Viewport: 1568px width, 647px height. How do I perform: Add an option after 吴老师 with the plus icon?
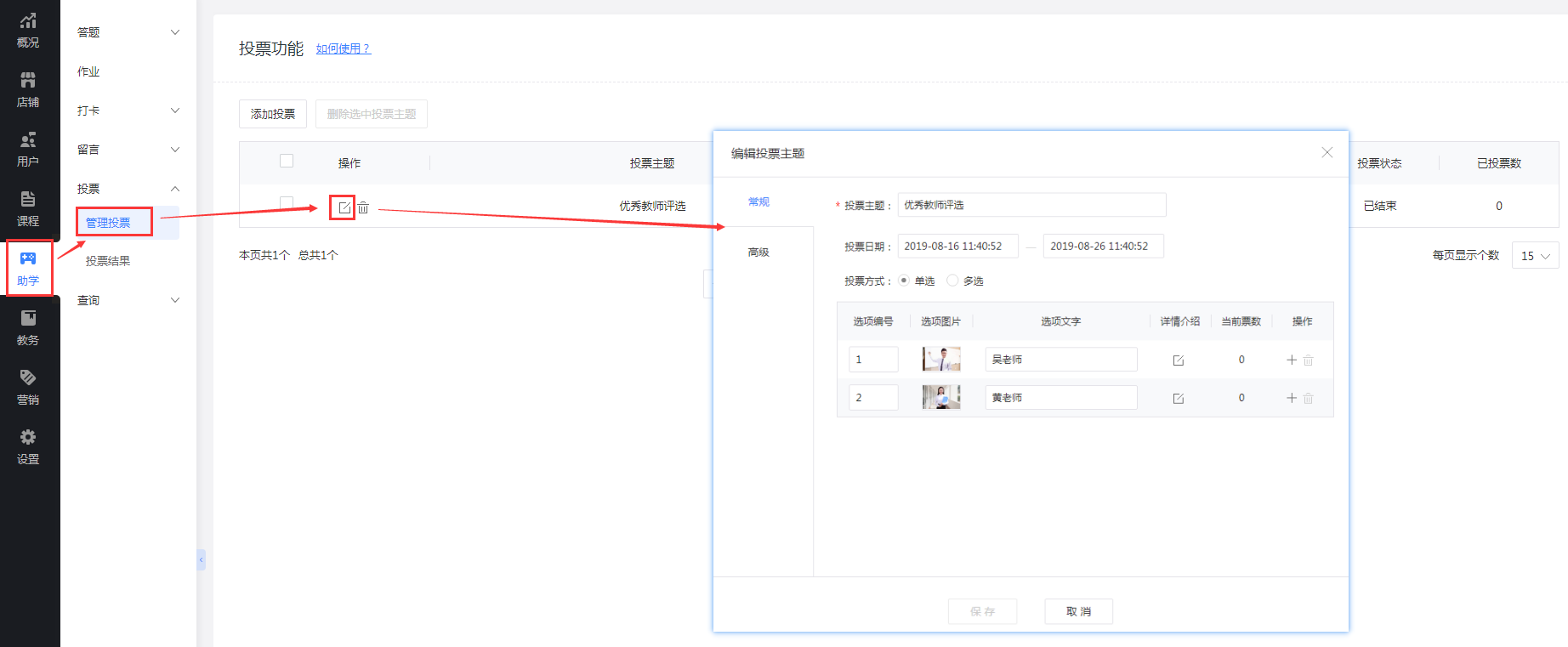[1292, 360]
